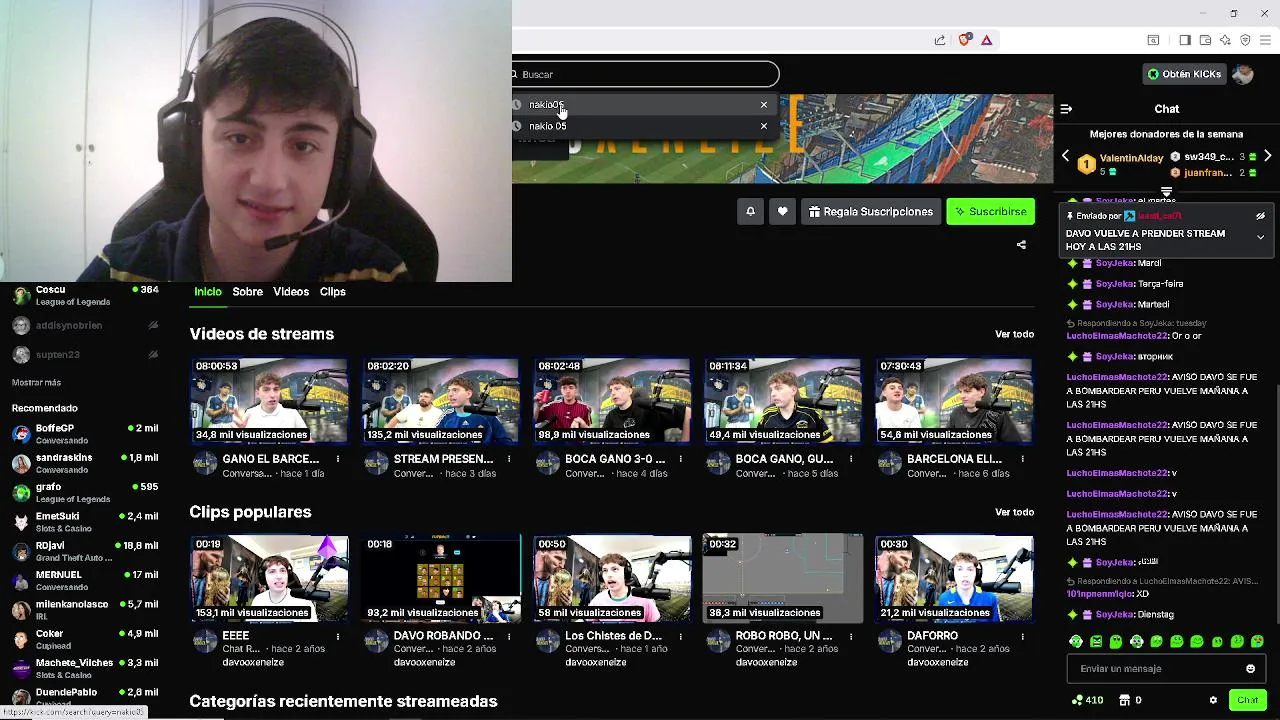Image resolution: width=1280 pixels, height=720 pixels.
Task: Open the Brave VPN shield icon
Action: (1245, 40)
